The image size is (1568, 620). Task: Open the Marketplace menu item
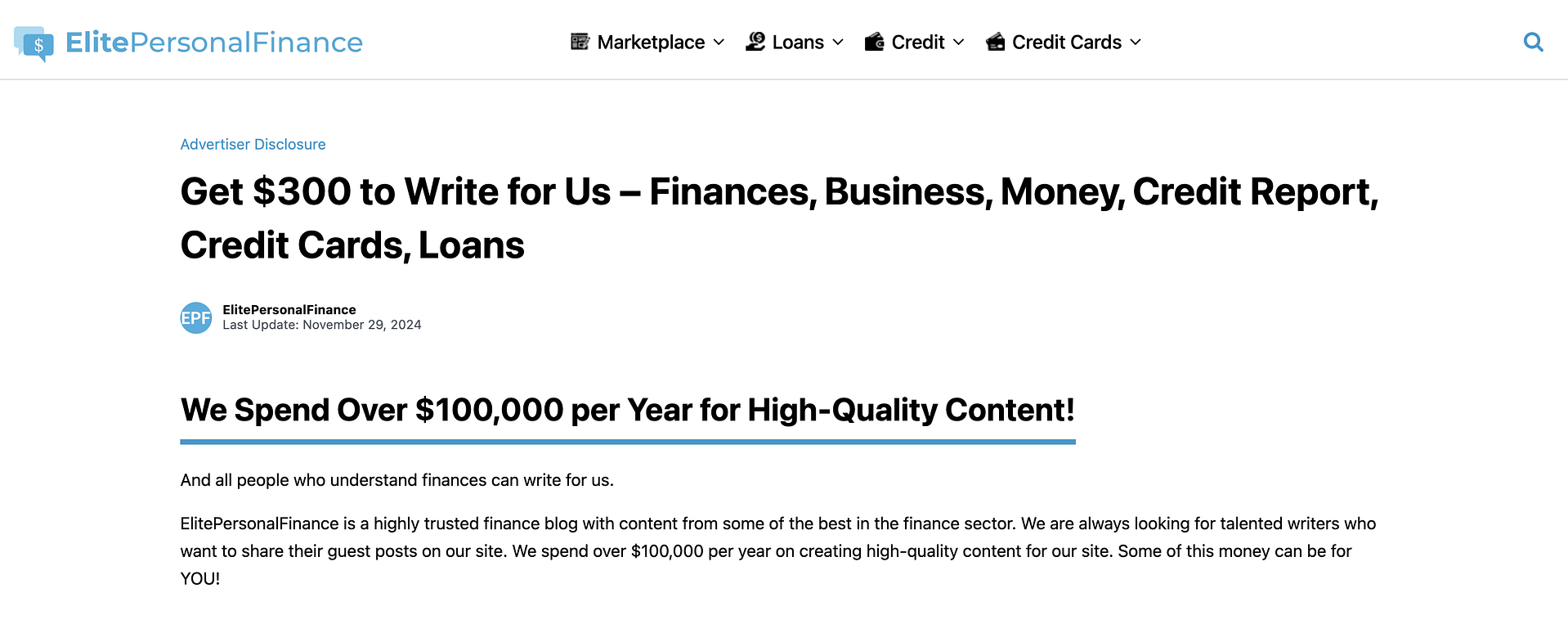[x=652, y=41]
